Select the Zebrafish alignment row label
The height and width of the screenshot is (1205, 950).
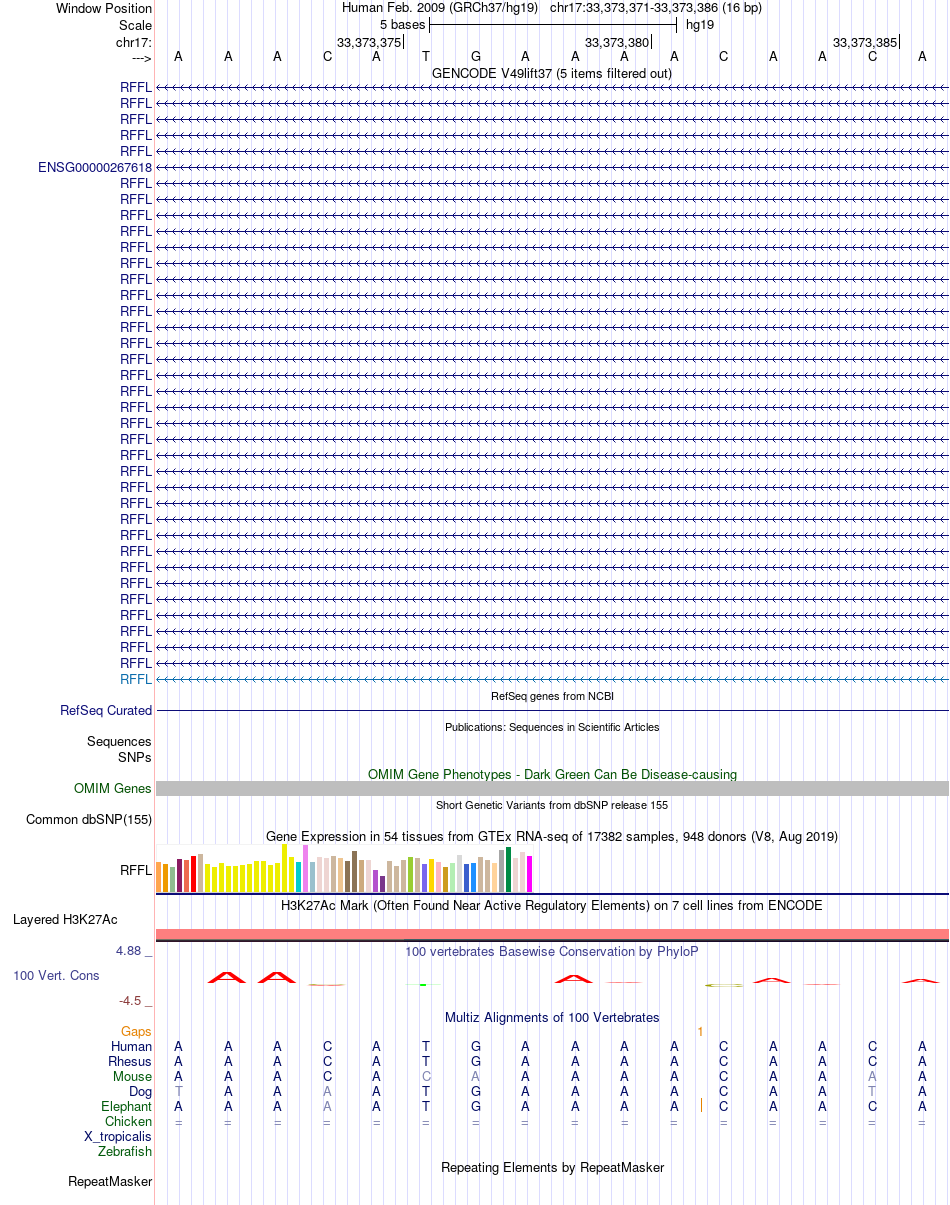tap(125, 1151)
